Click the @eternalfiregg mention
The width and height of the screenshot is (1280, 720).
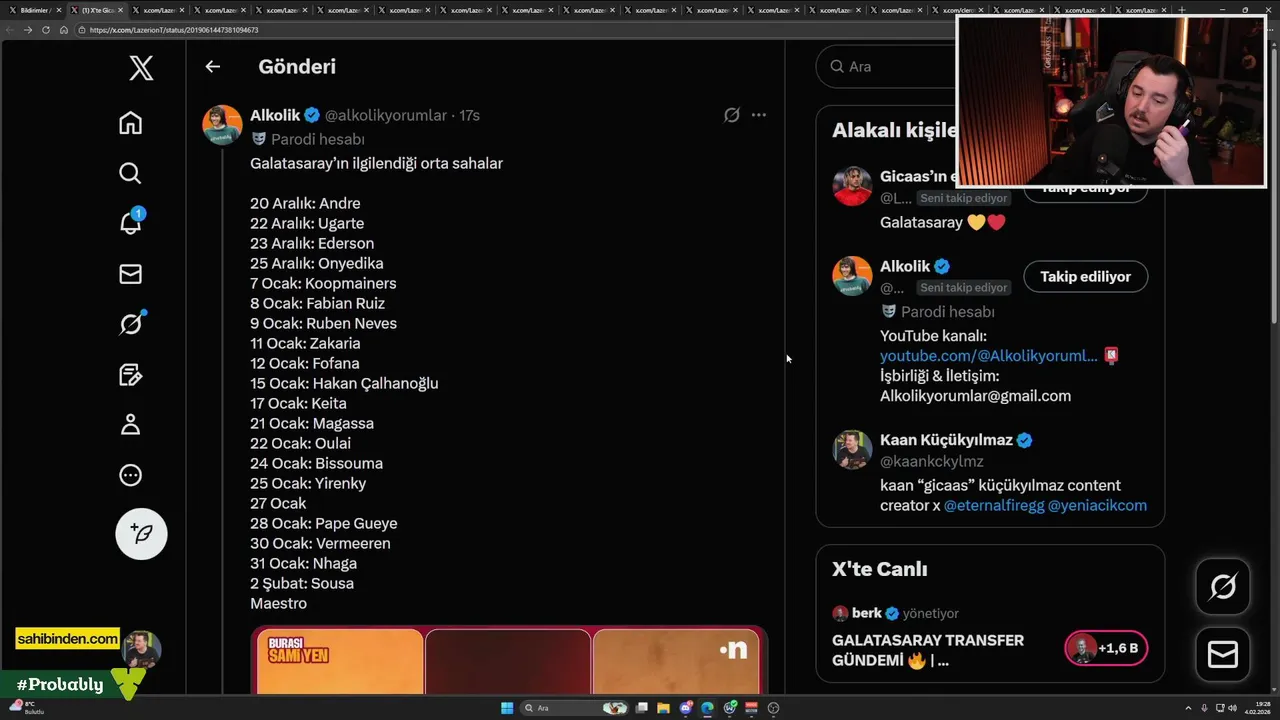(x=993, y=506)
